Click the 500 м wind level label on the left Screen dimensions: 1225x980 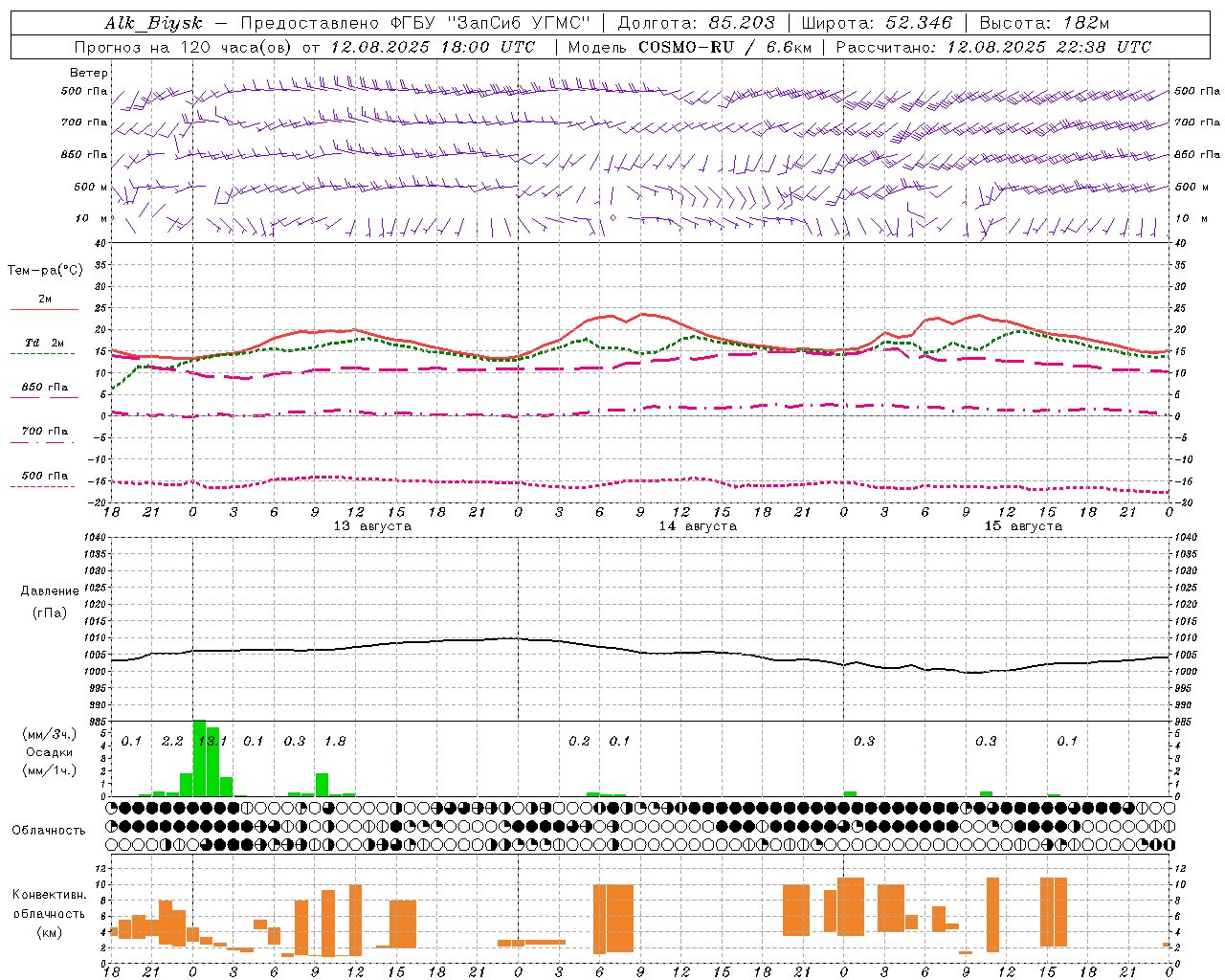pos(91,188)
